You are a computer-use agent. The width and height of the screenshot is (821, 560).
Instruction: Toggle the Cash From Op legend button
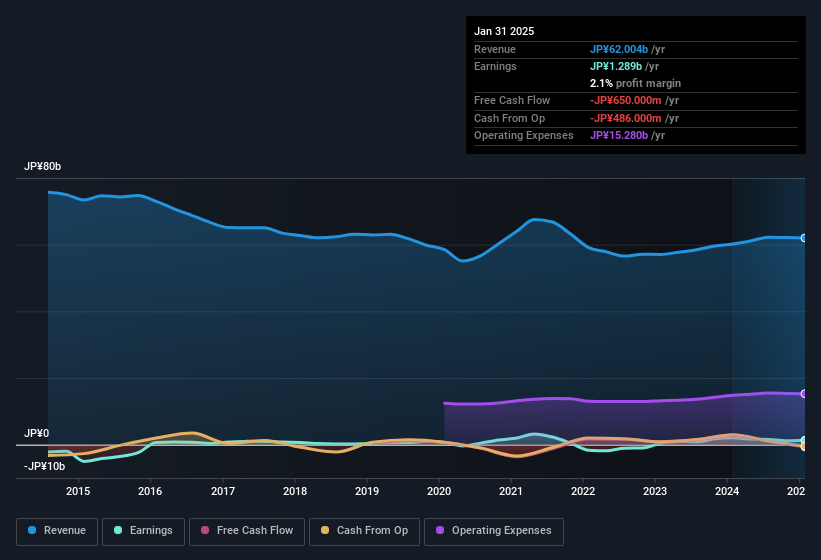click(364, 531)
